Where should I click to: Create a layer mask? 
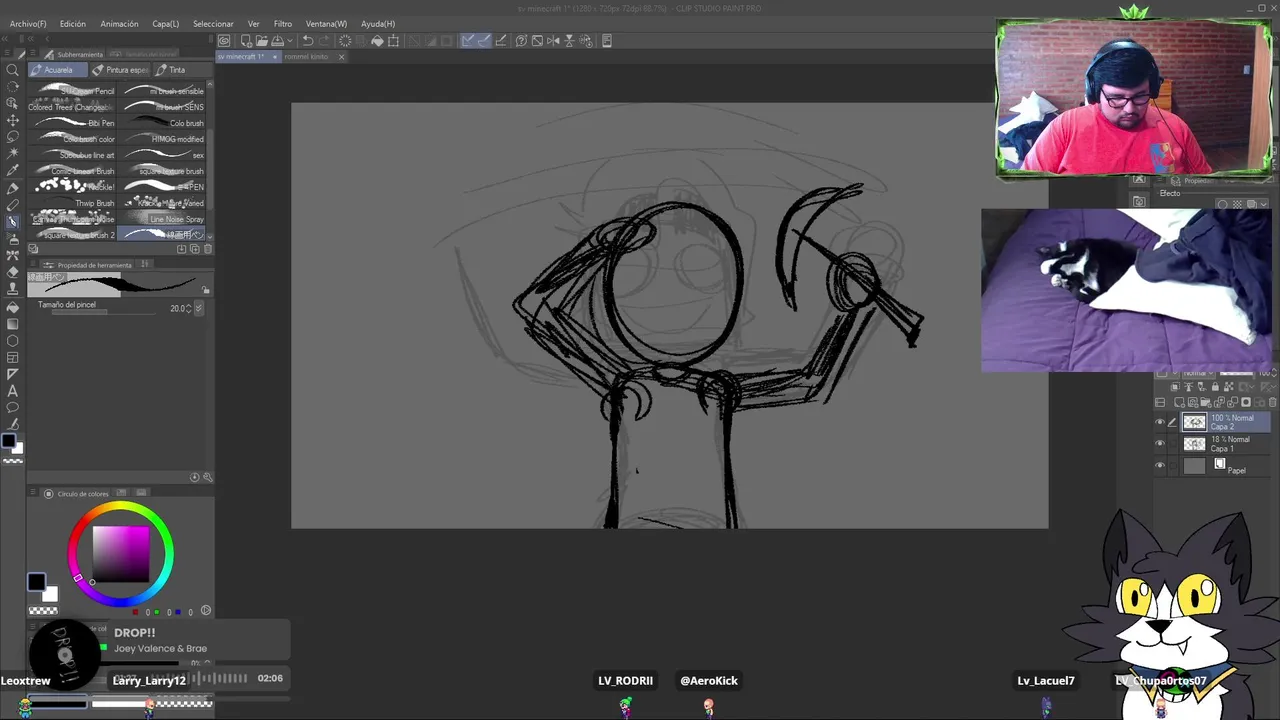tap(1246, 402)
